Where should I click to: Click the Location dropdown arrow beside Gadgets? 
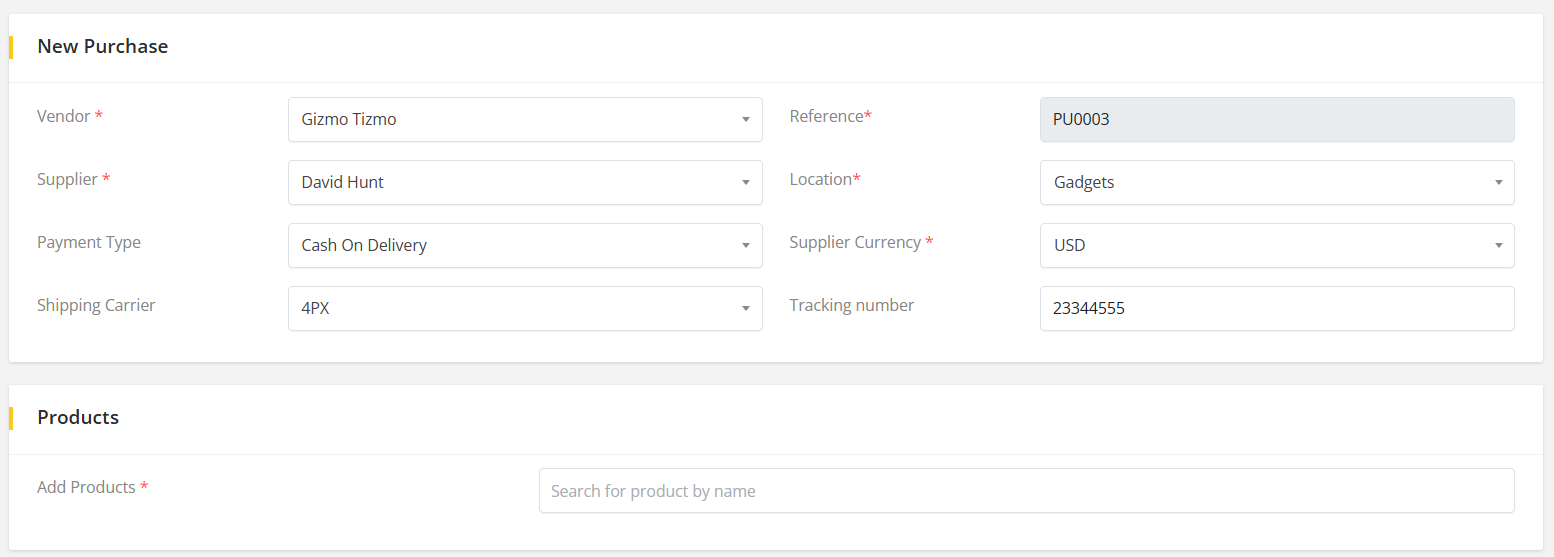[1498, 183]
